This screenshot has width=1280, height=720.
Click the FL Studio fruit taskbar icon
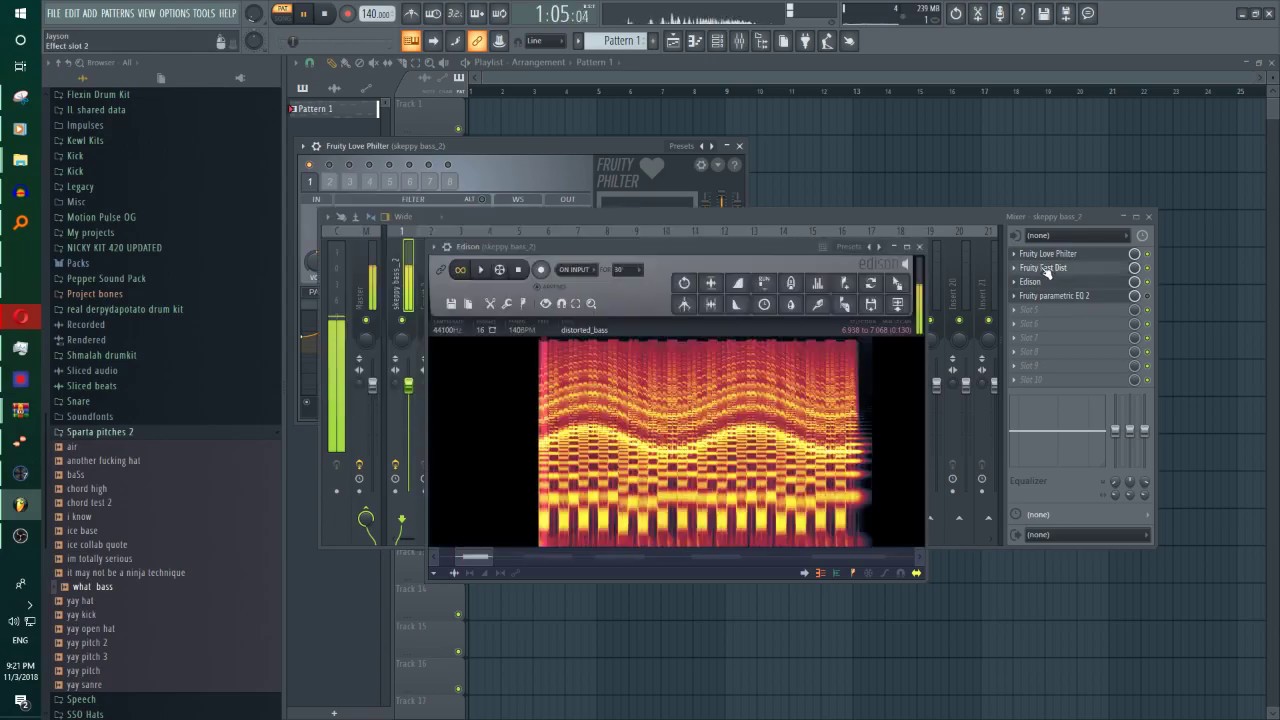[x=20, y=505]
